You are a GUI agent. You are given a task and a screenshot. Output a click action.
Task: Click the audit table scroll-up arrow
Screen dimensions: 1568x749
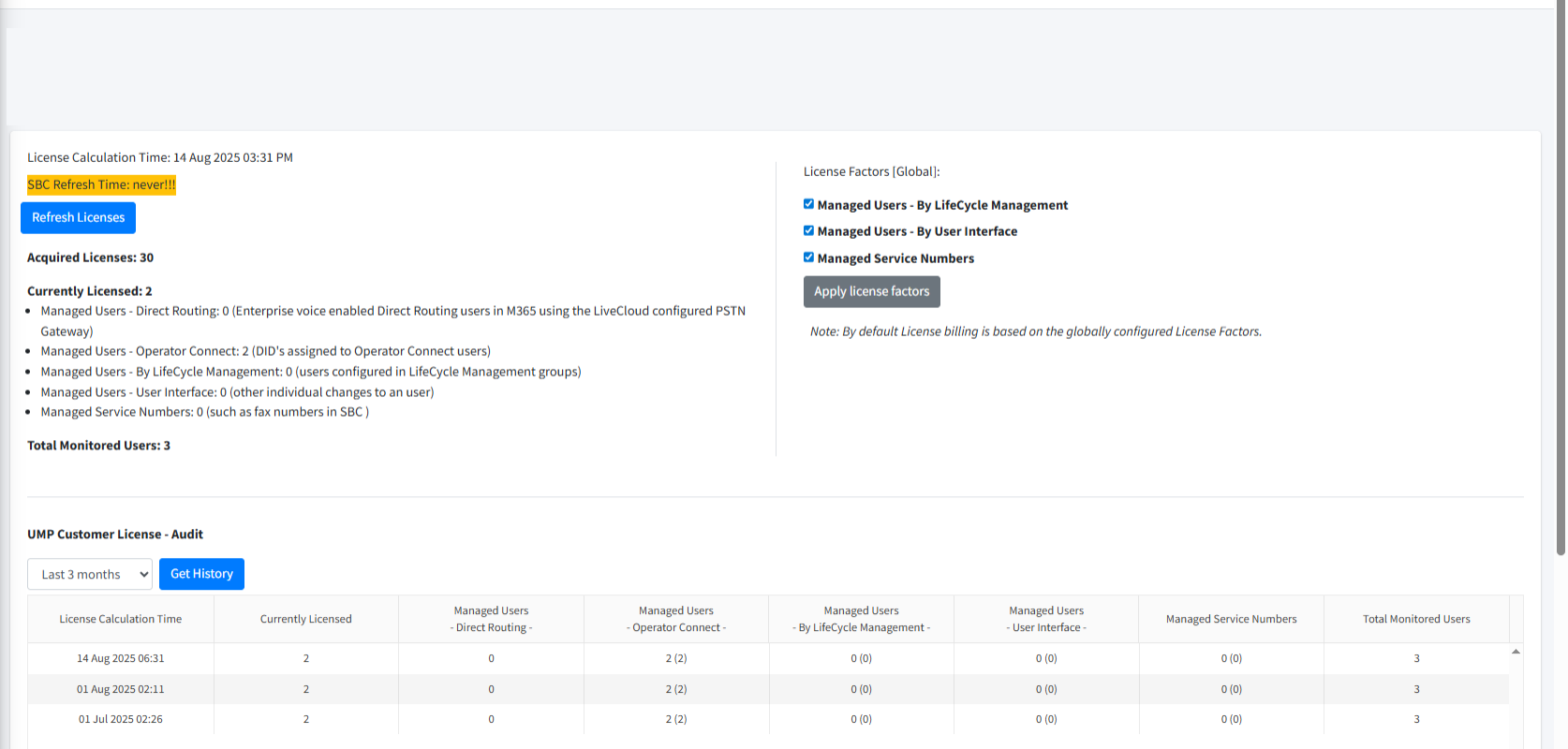(x=1516, y=652)
